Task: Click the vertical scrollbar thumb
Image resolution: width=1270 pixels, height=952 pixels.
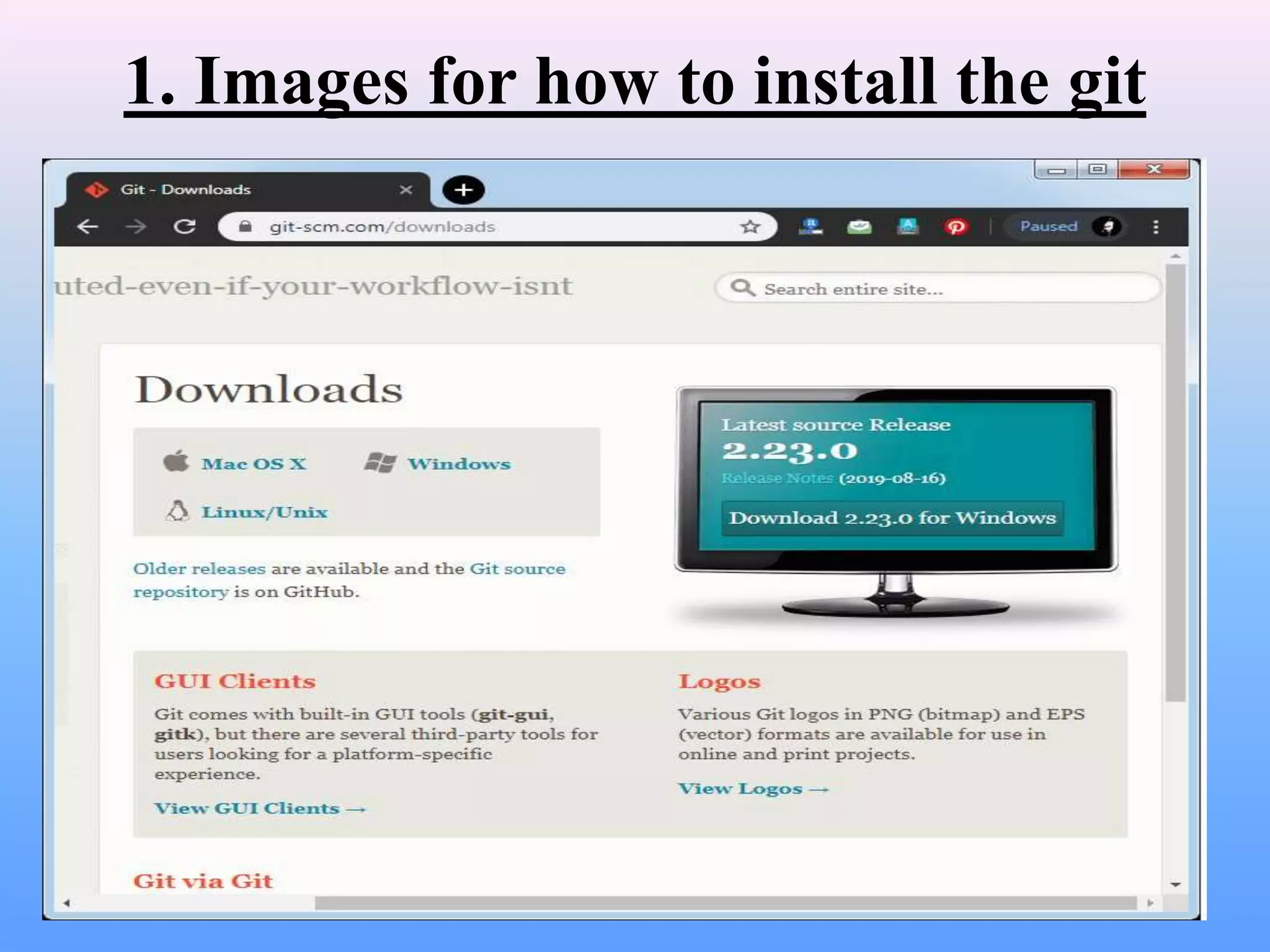Action: pos(1175,483)
